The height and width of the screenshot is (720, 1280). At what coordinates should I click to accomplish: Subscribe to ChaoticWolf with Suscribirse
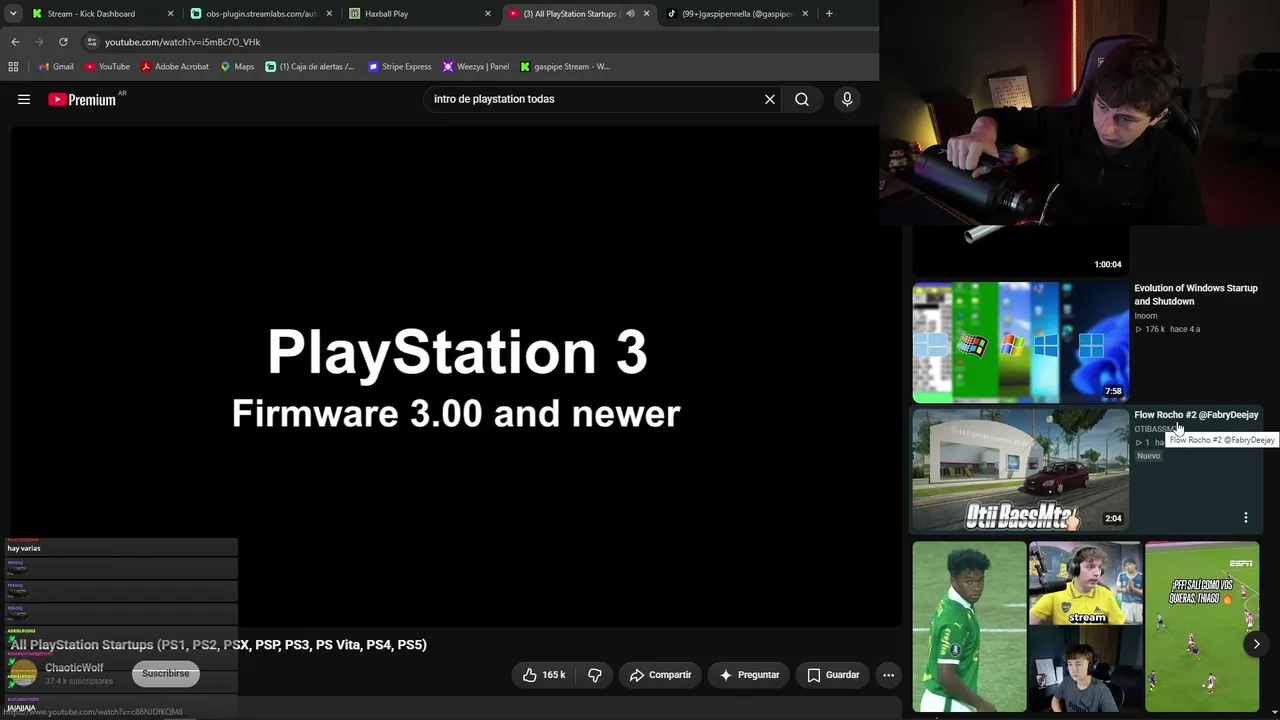166,674
